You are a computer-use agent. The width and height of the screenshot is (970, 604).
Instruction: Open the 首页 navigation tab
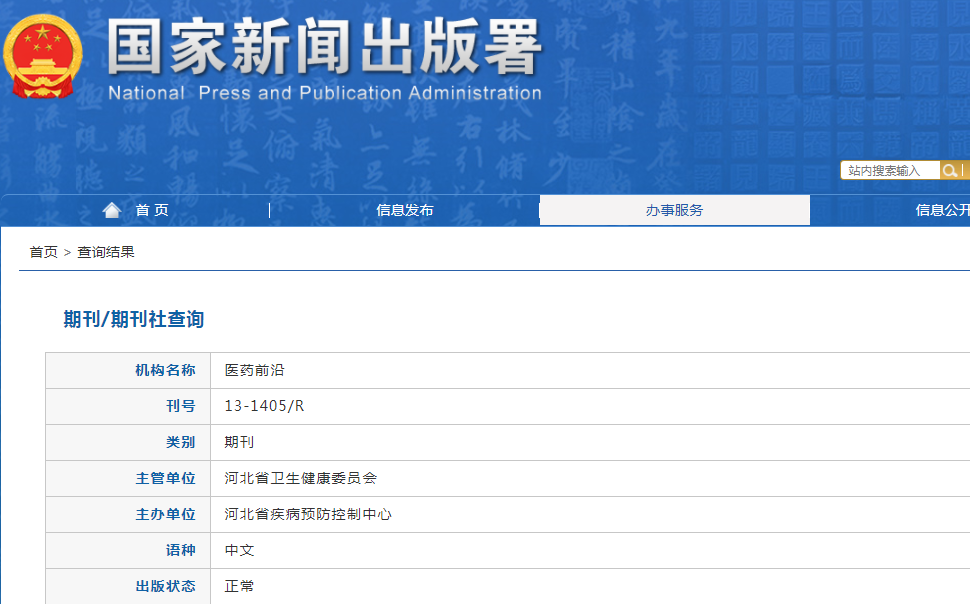coord(152,210)
